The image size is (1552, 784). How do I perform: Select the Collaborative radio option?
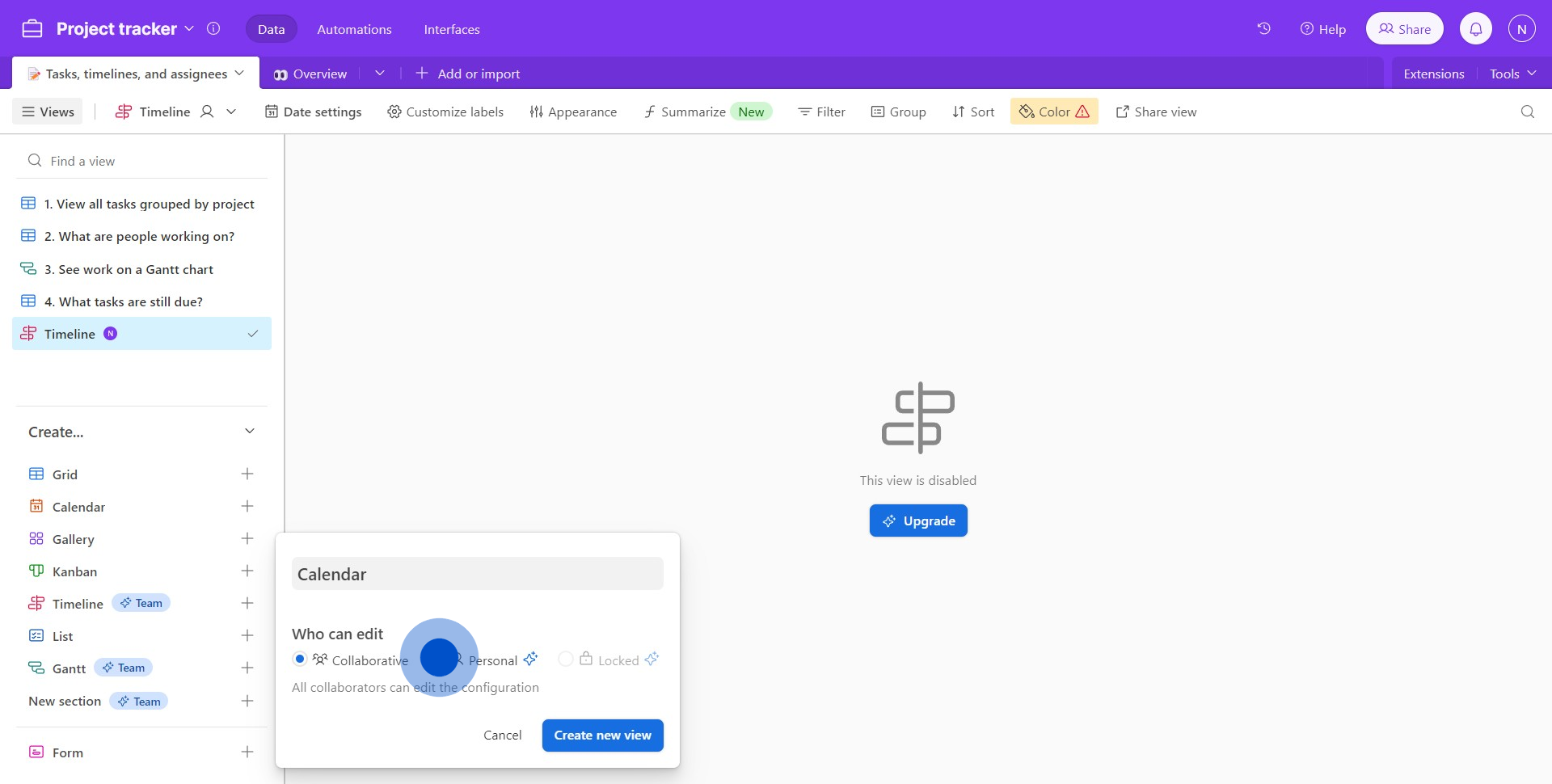300,660
